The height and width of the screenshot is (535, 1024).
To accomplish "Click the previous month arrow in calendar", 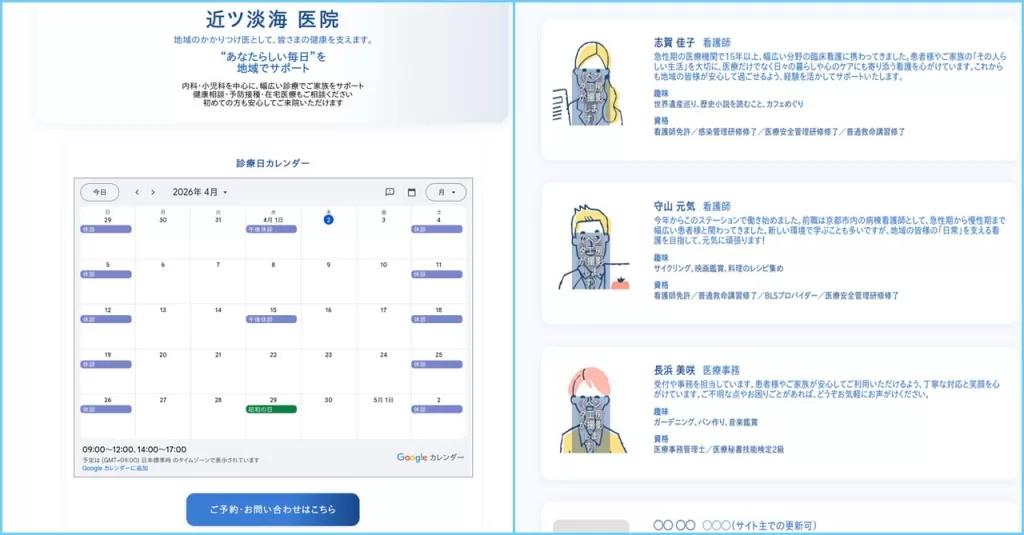I will [137, 192].
